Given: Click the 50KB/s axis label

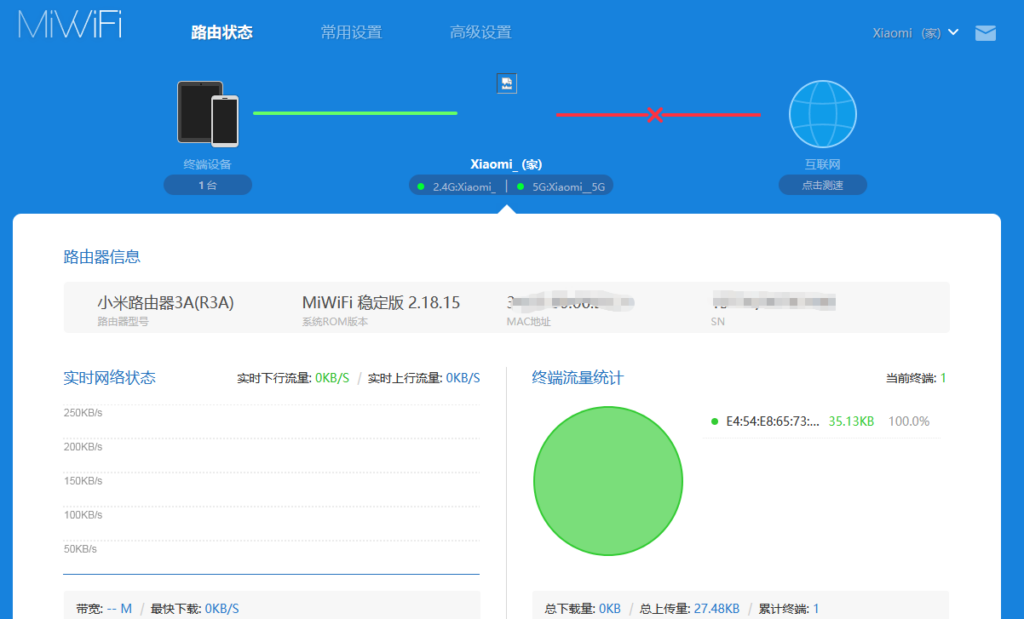Looking at the screenshot, I should point(80,549).
